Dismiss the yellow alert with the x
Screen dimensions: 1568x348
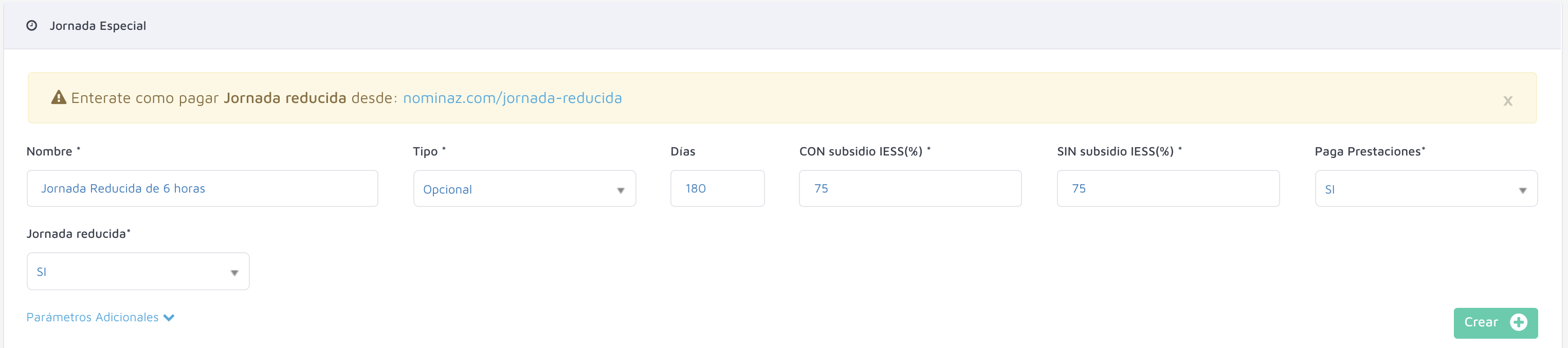tap(1507, 100)
